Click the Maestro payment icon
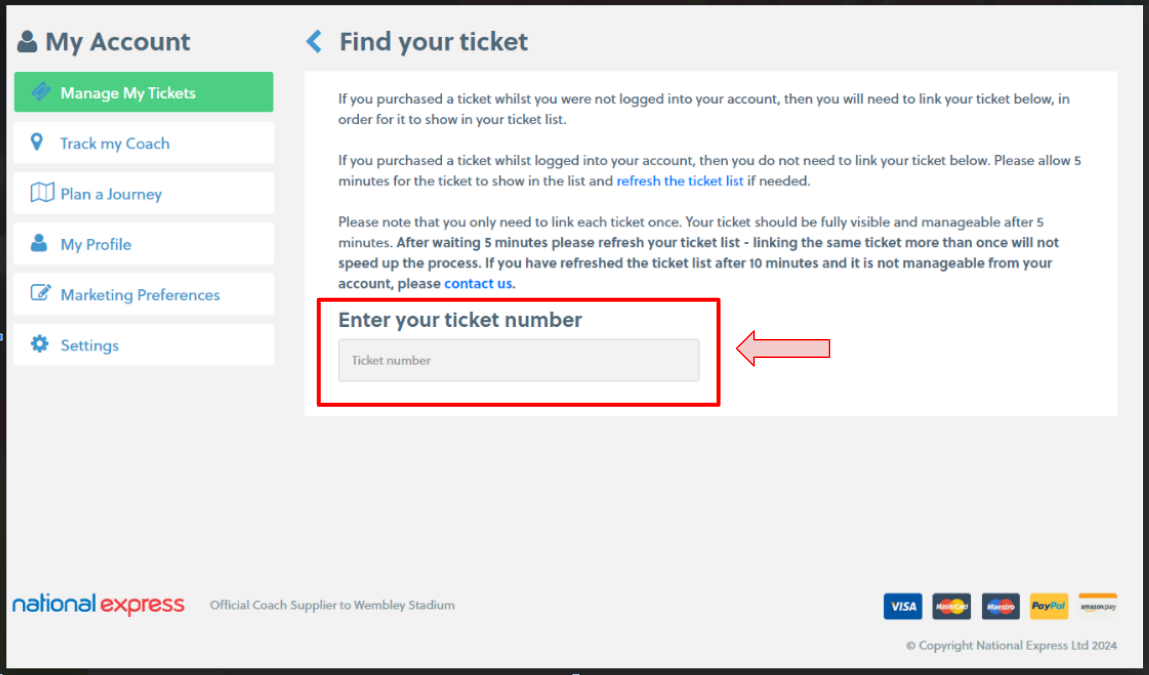The width and height of the screenshot is (1149, 675). click(x=1000, y=606)
